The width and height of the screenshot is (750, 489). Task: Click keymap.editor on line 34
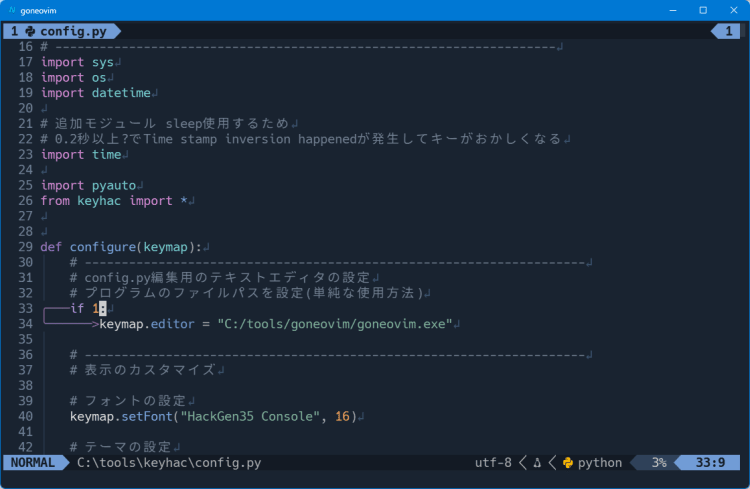point(147,324)
